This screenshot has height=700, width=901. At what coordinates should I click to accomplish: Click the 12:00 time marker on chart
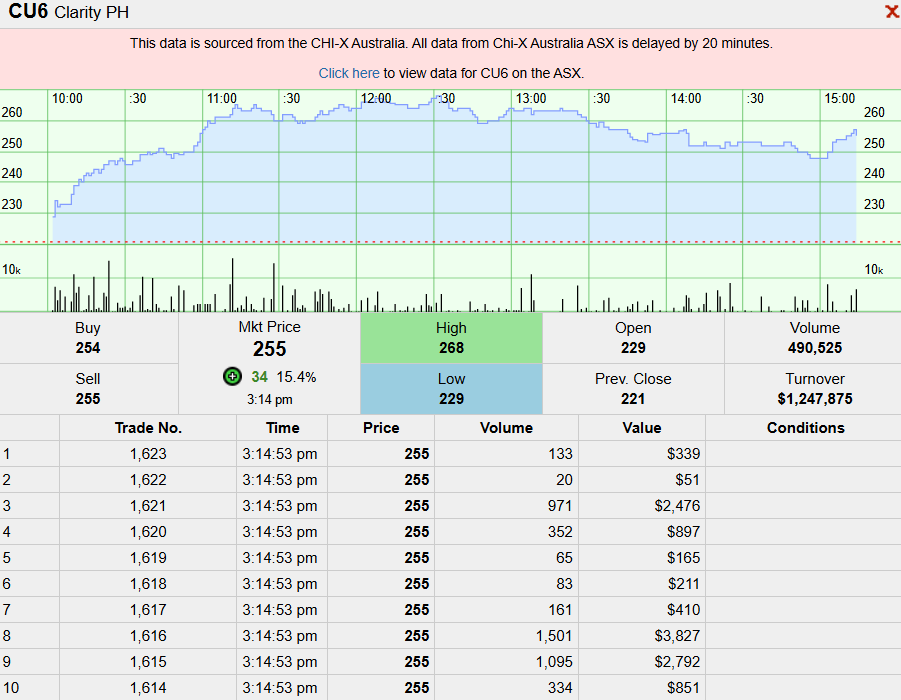pyautogui.click(x=376, y=98)
